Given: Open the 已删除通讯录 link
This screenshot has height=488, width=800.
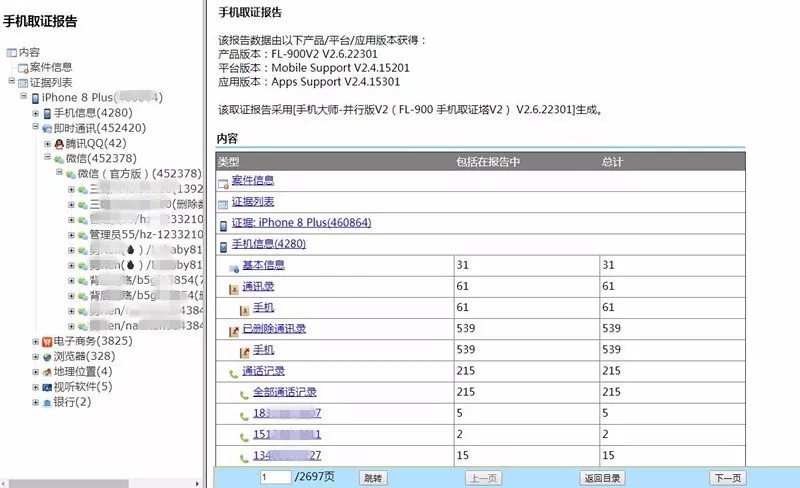Looking at the screenshot, I should (x=274, y=329).
